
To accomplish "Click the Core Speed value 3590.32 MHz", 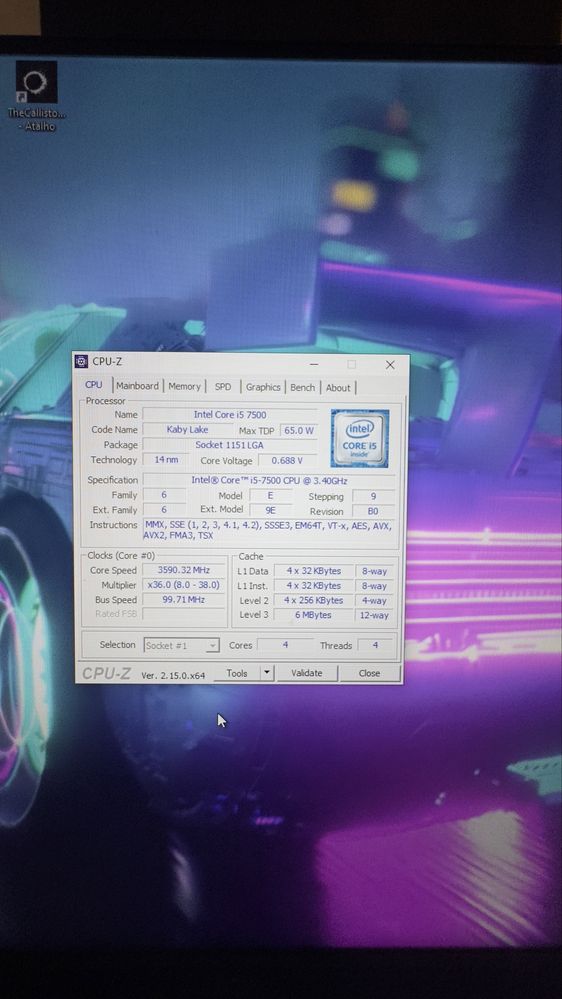I will click(184, 570).
